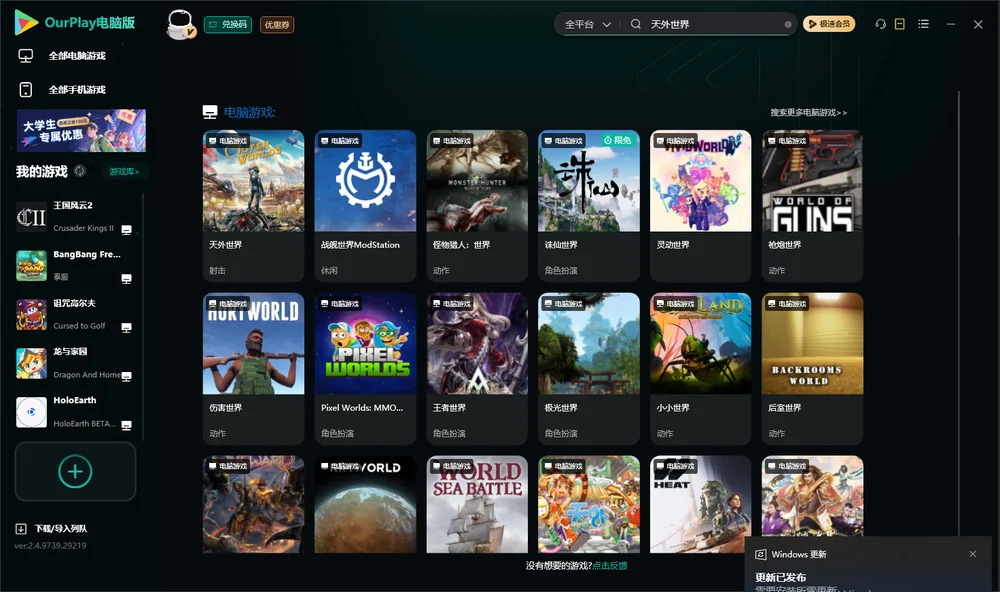Open 下载/导入列队 download queue
This screenshot has width=1000, height=592.
coord(51,528)
